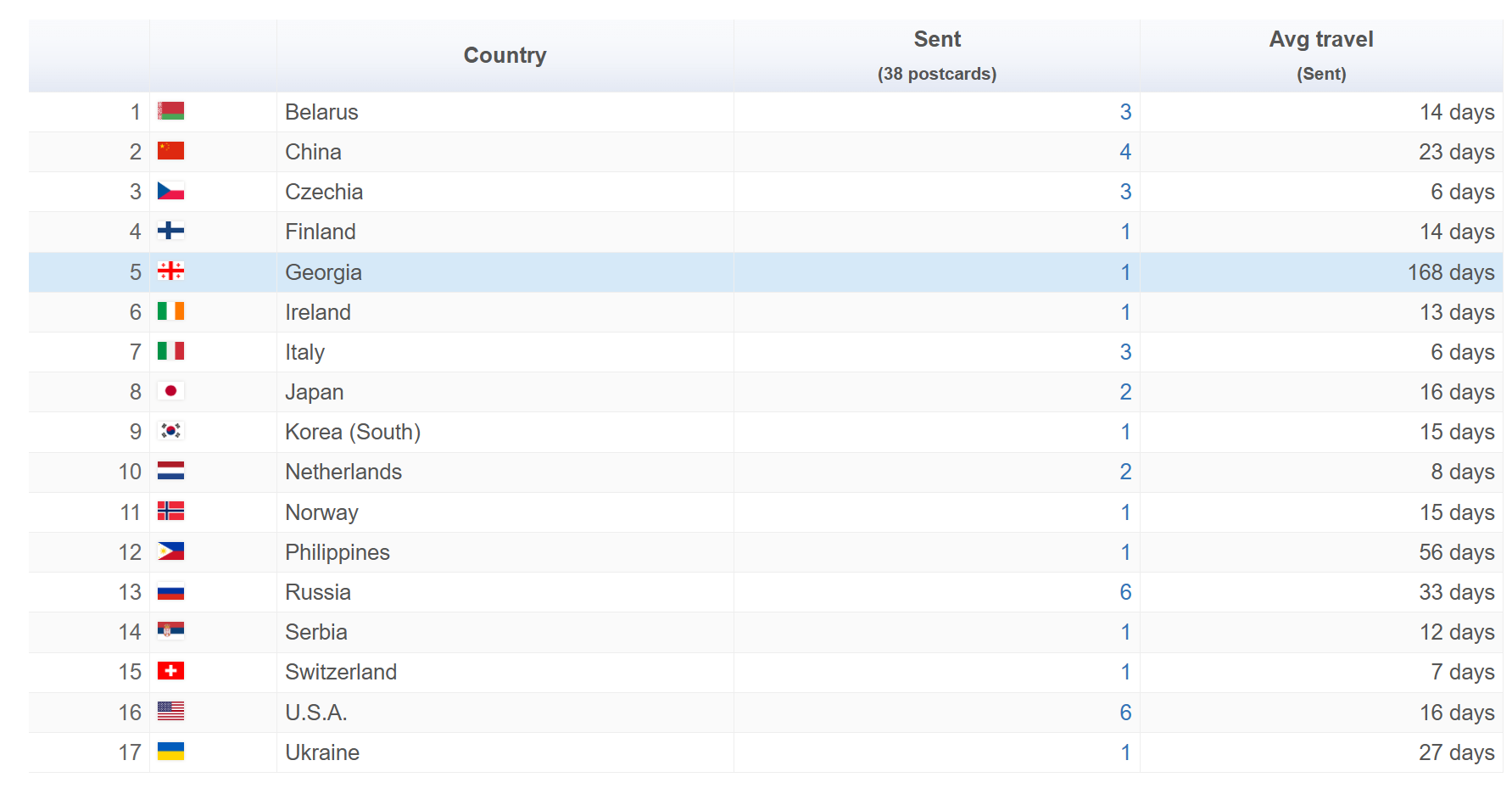Click Georgia's sent postcards count link
This screenshot has width=1512, height=794.
point(1124,272)
